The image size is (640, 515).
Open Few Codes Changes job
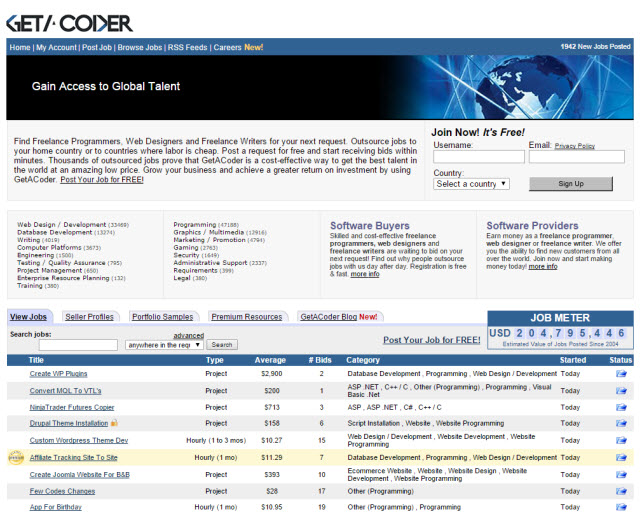(x=62, y=491)
